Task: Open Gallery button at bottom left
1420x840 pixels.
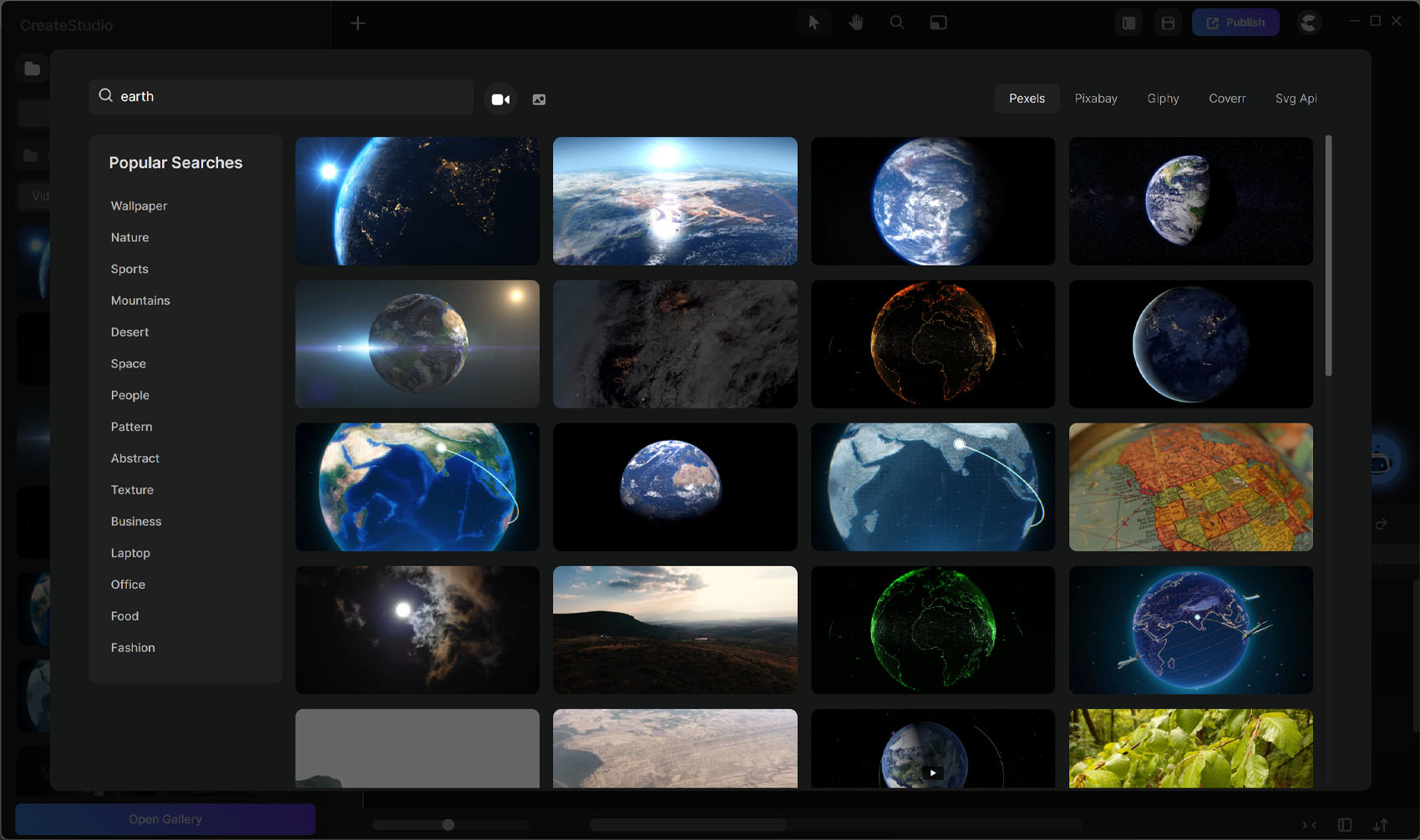Action: [x=165, y=819]
